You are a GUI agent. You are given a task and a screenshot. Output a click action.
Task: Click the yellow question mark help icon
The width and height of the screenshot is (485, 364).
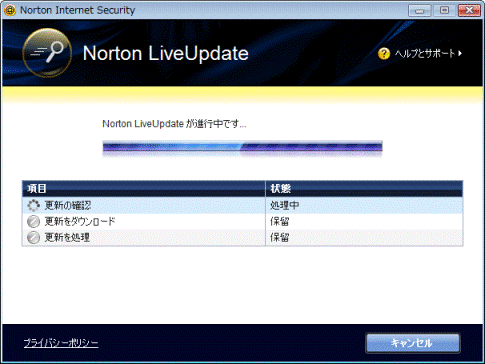(384, 53)
